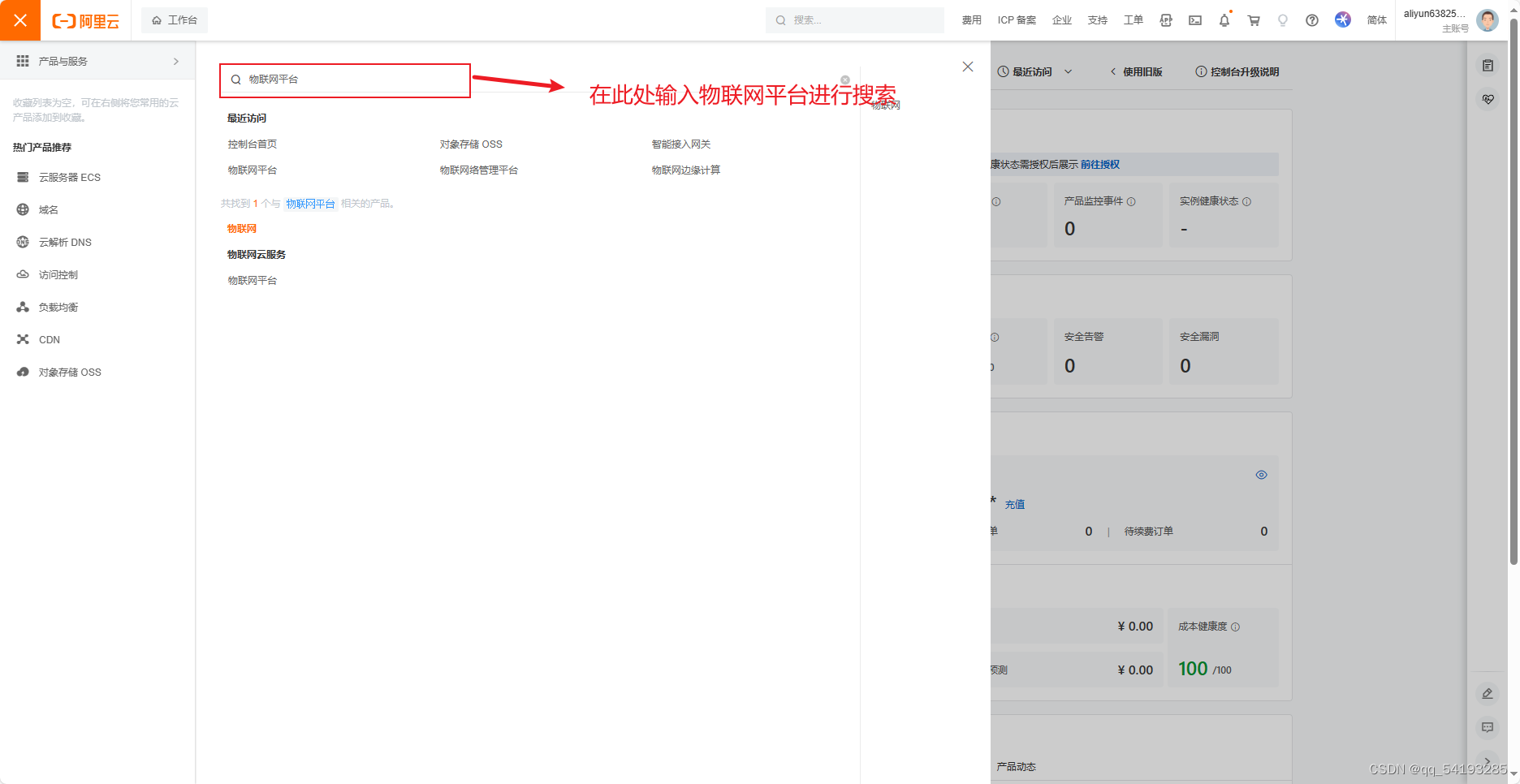Click the 对象存储 OSS sidebar icon
The width and height of the screenshot is (1520, 784).
(23, 372)
